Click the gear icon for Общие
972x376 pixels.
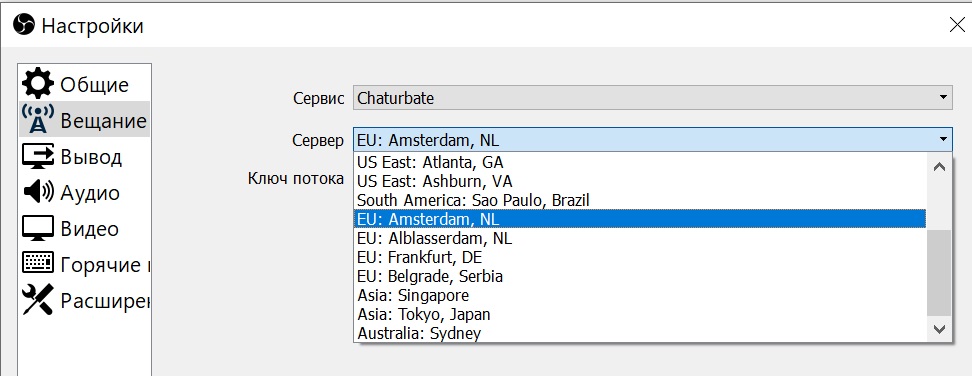[x=38, y=84]
